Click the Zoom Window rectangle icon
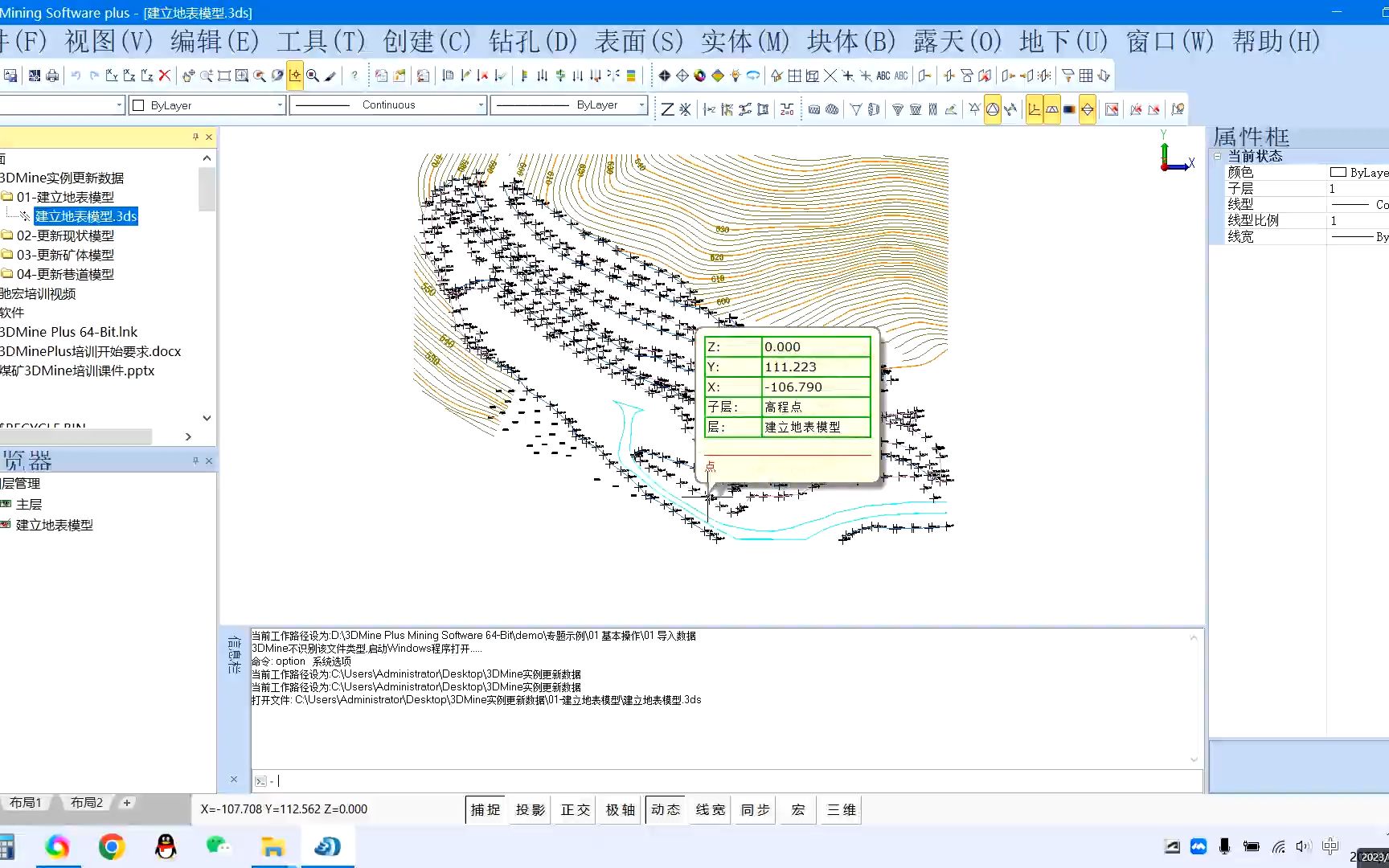 (224, 76)
